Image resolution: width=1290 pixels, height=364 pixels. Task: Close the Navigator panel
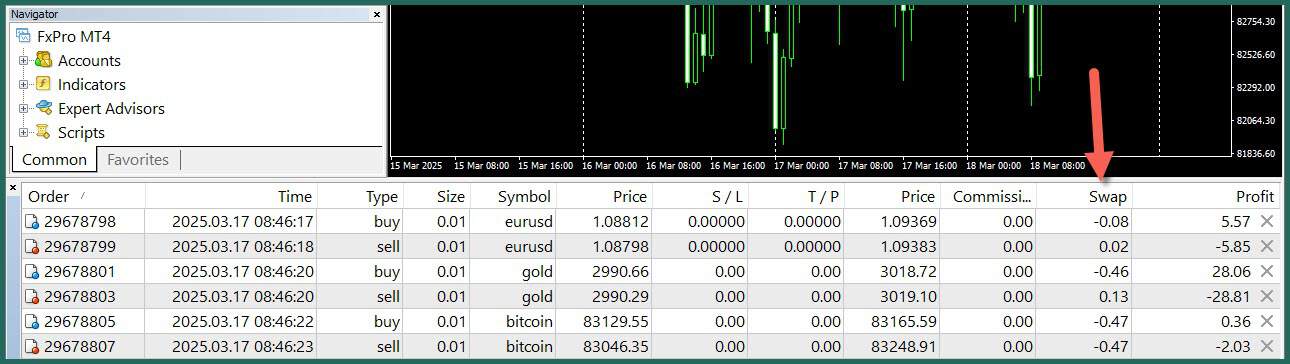[x=377, y=15]
